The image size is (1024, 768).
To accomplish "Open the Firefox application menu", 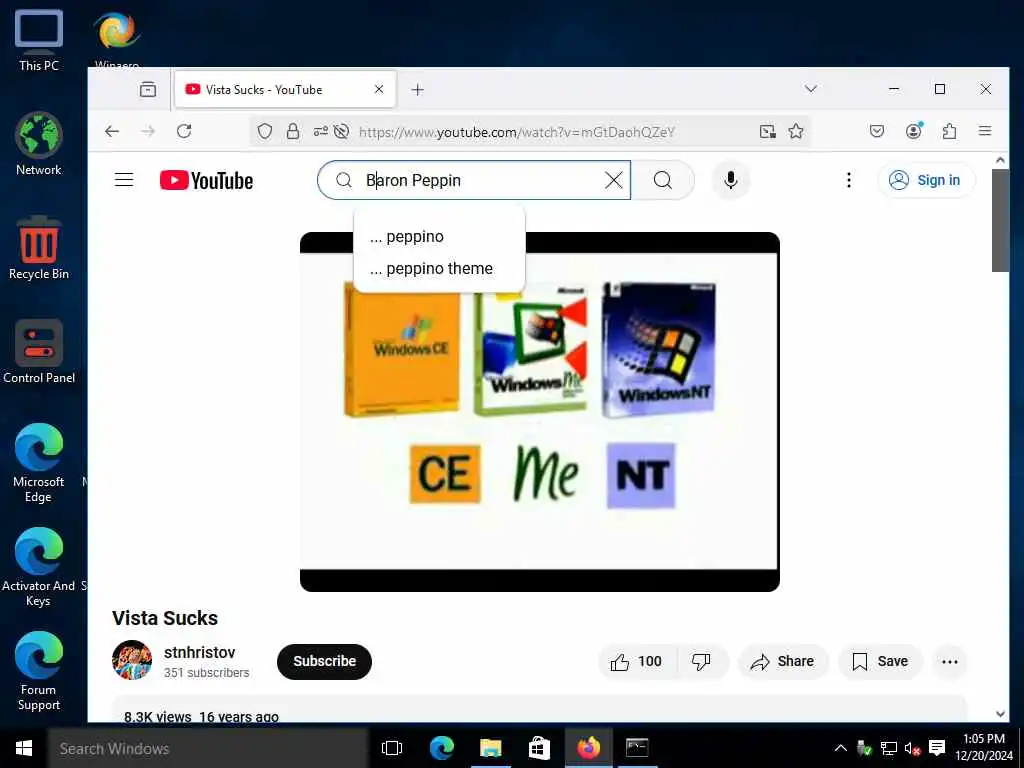I will pos(985,131).
